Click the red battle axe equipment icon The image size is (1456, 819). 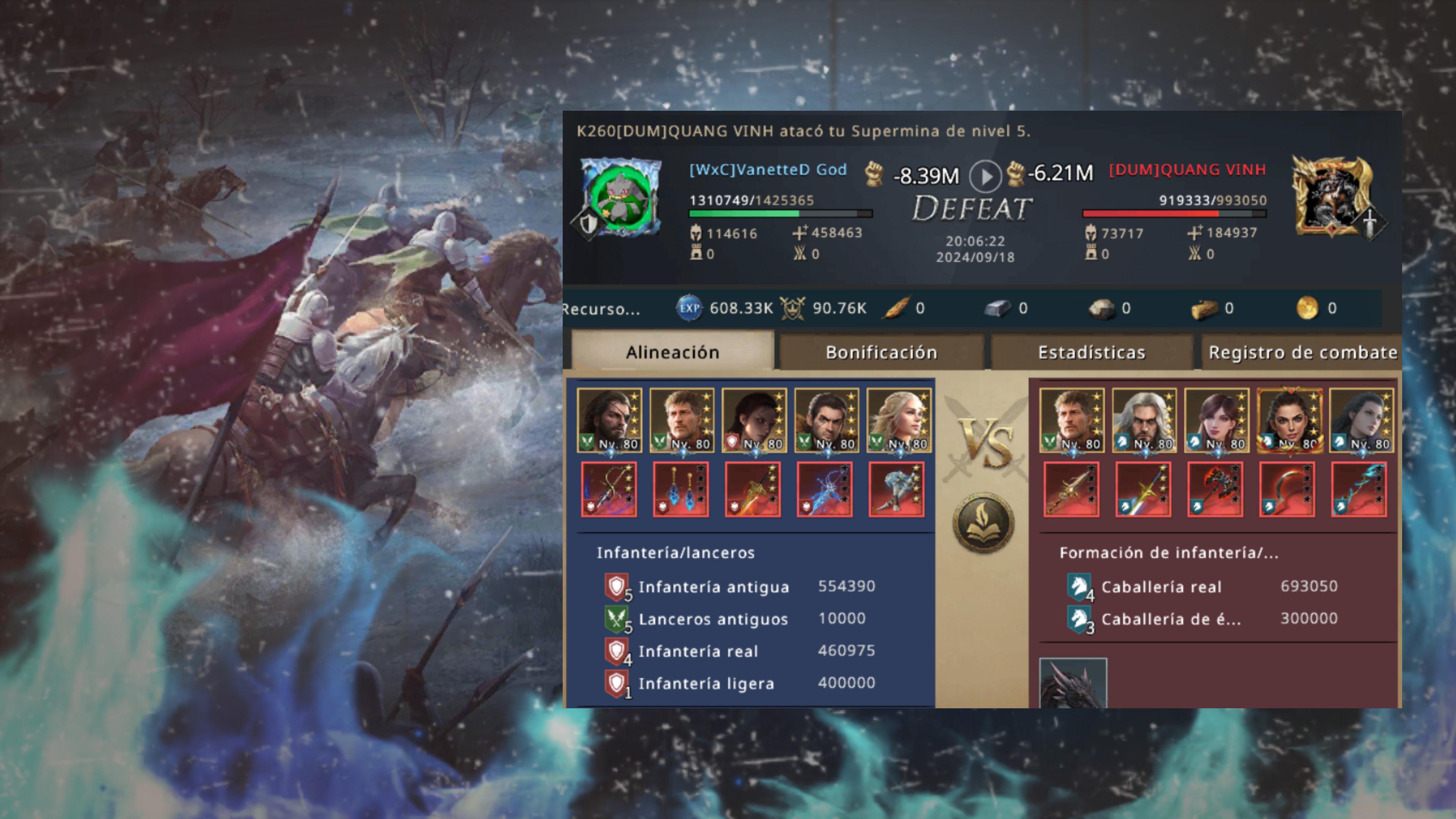point(1214,489)
